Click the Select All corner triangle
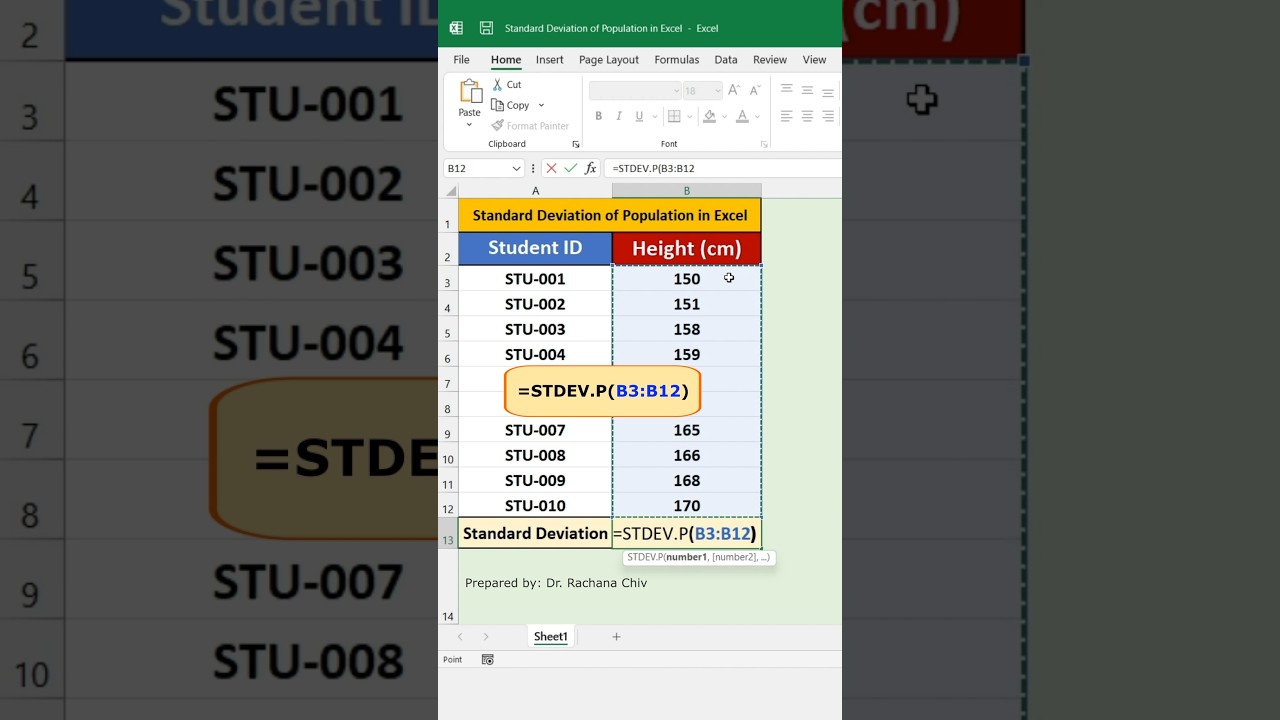 (451, 191)
